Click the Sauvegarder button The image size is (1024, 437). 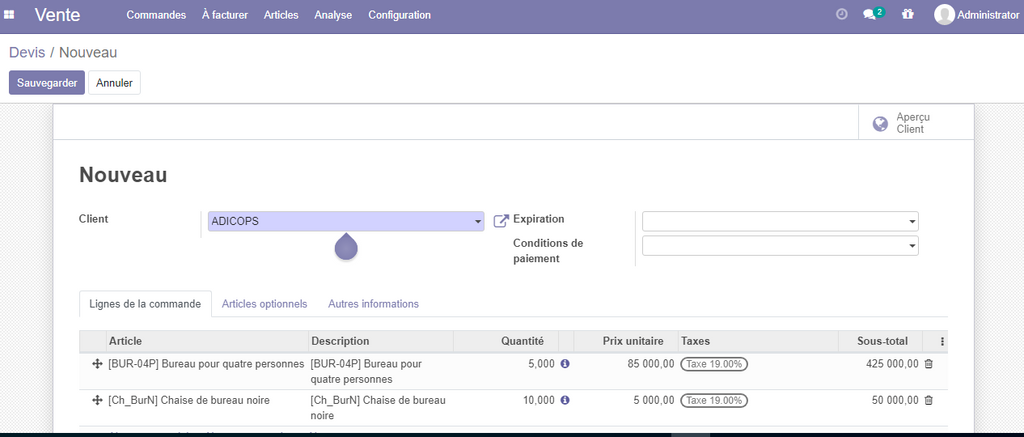click(x=47, y=83)
